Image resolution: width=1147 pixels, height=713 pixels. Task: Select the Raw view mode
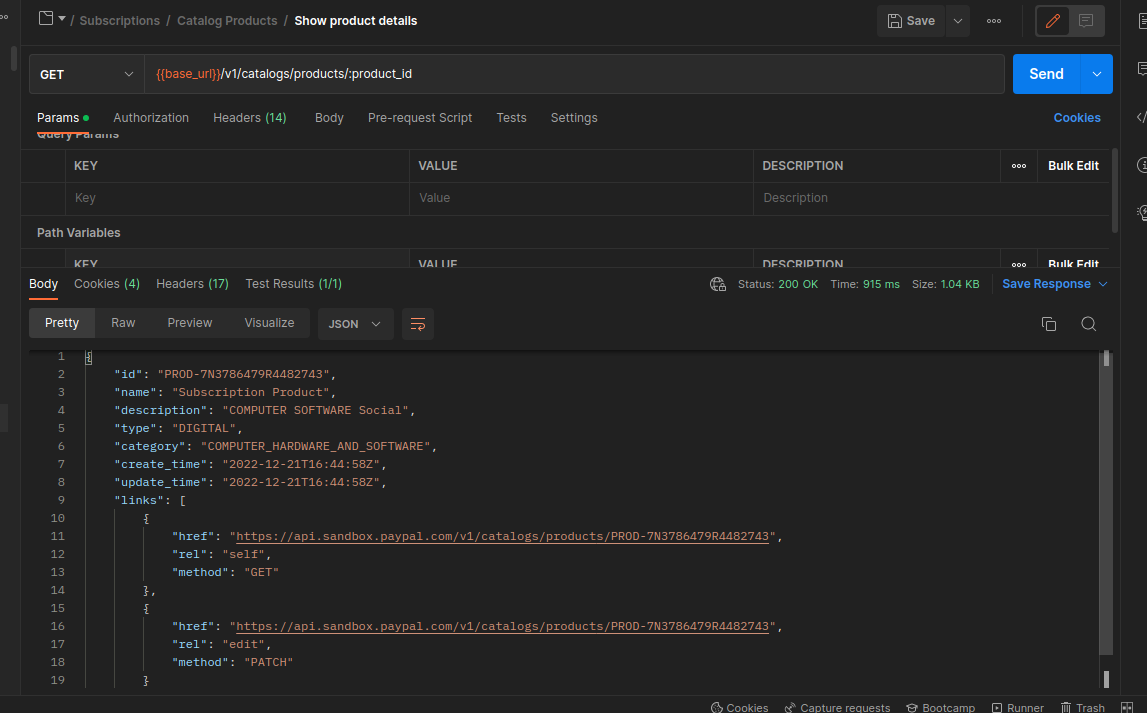coord(123,323)
